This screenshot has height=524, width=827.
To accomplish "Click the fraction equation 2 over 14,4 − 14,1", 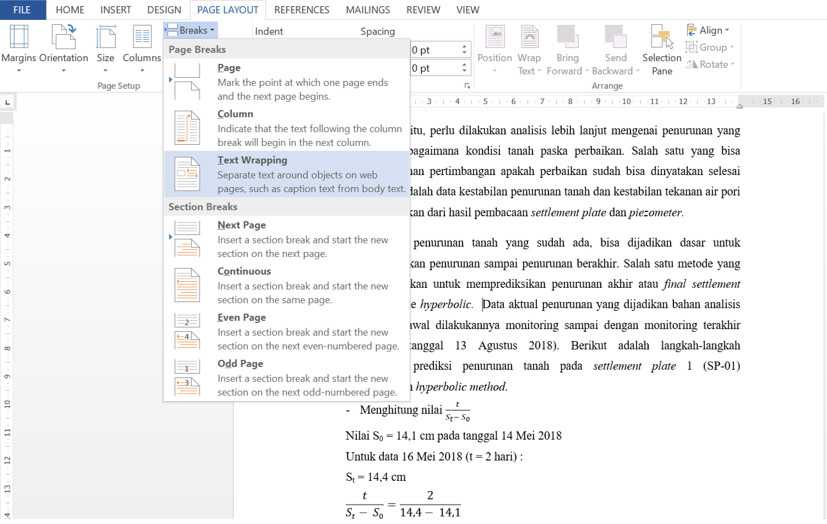I will [x=430, y=504].
